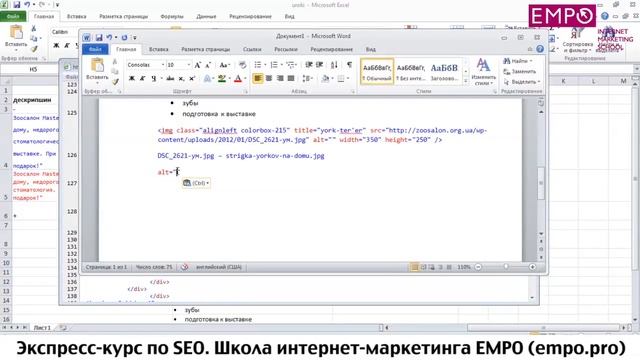Open Excel Formulas (Формулы) tab
Viewport: 640px width, 360px height.
172,16
